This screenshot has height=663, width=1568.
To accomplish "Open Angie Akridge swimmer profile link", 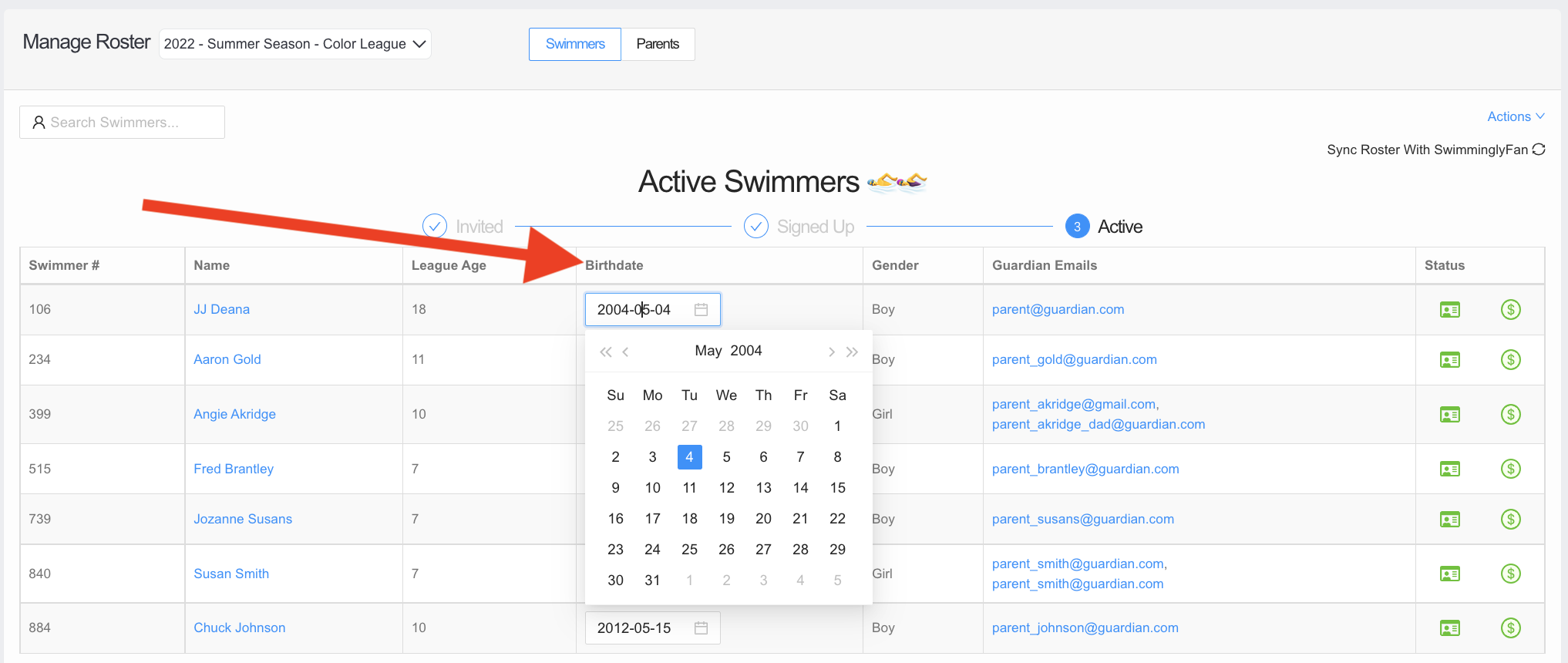I will pos(235,414).
